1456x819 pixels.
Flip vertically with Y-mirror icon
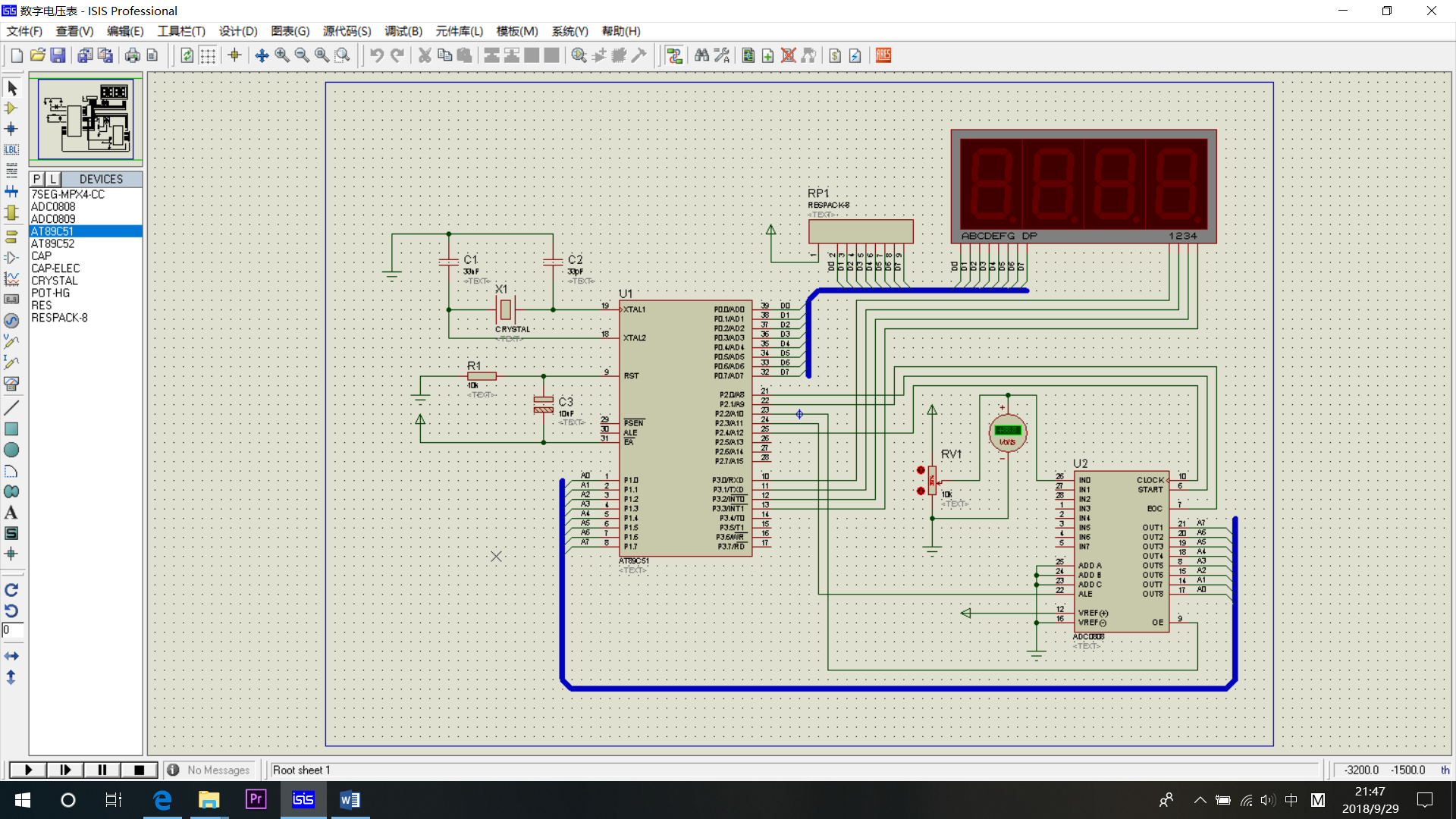(11, 677)
